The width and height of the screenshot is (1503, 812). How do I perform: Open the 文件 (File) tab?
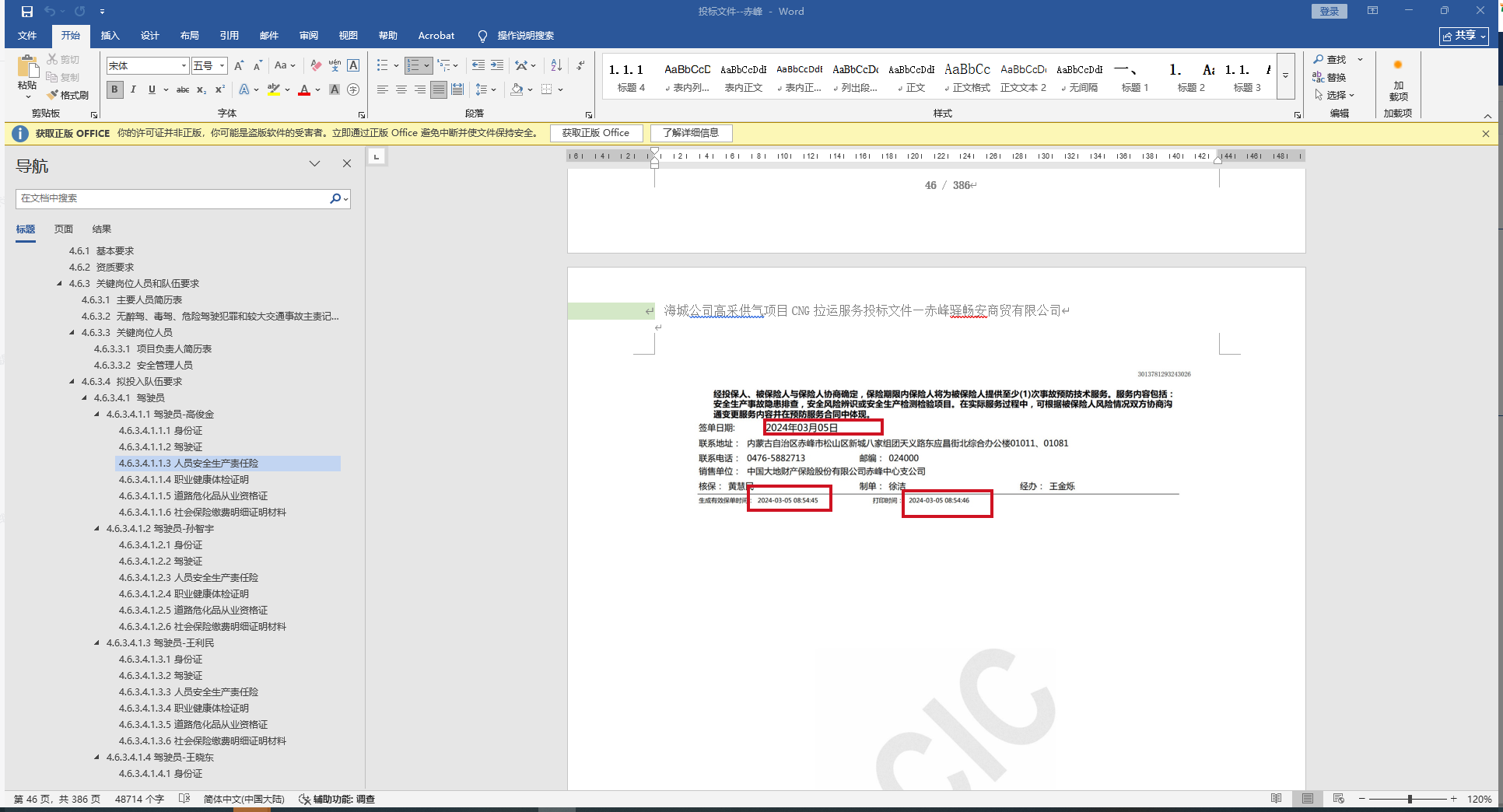pos(27,36)
